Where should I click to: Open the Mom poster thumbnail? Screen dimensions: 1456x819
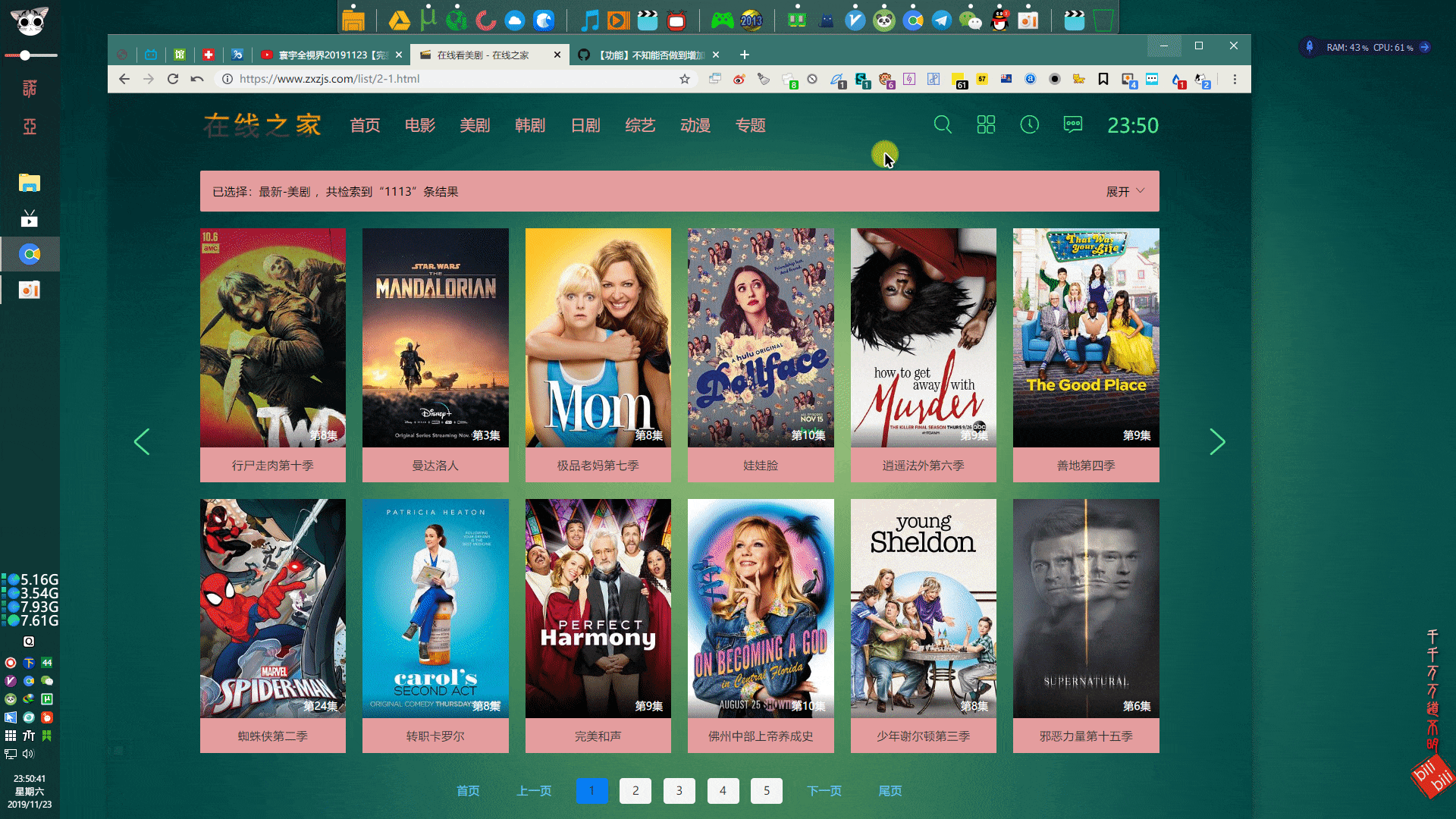pos(598,337)
